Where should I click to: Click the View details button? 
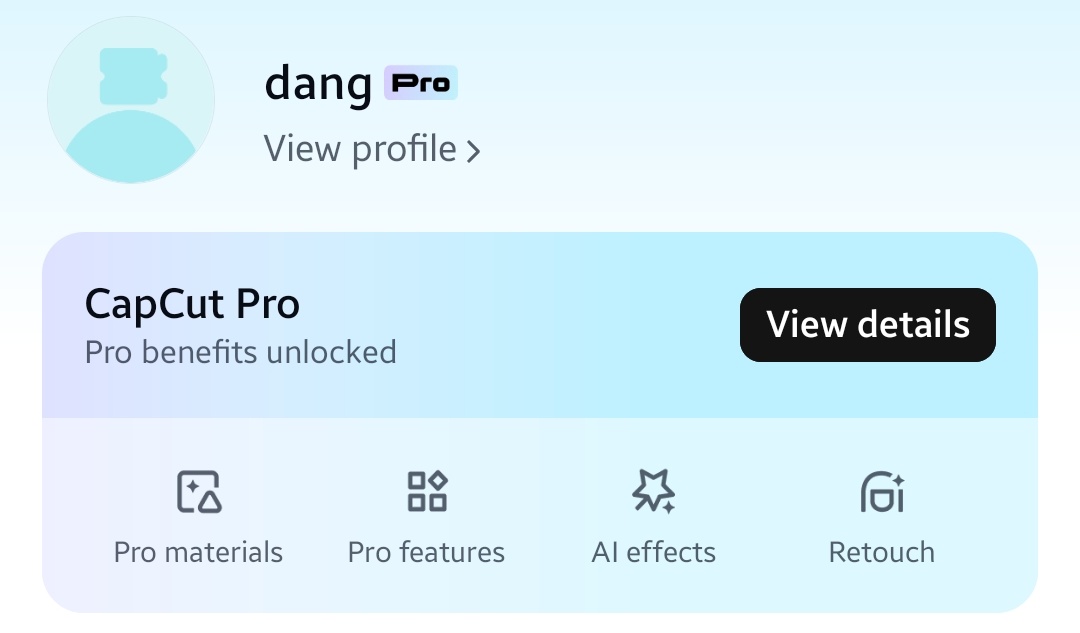tap(868, 324)
